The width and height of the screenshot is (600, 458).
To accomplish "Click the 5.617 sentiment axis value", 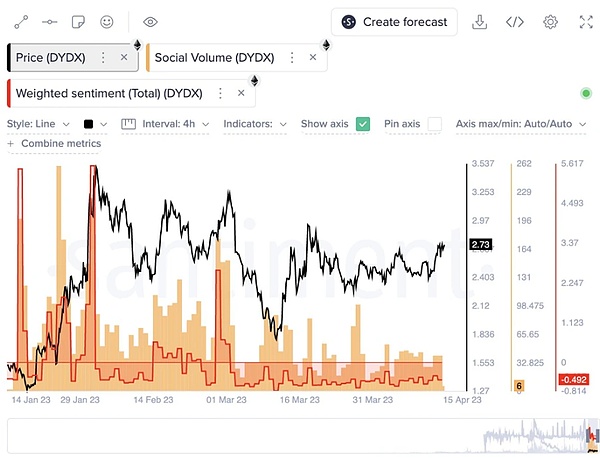I will [572, 164].
